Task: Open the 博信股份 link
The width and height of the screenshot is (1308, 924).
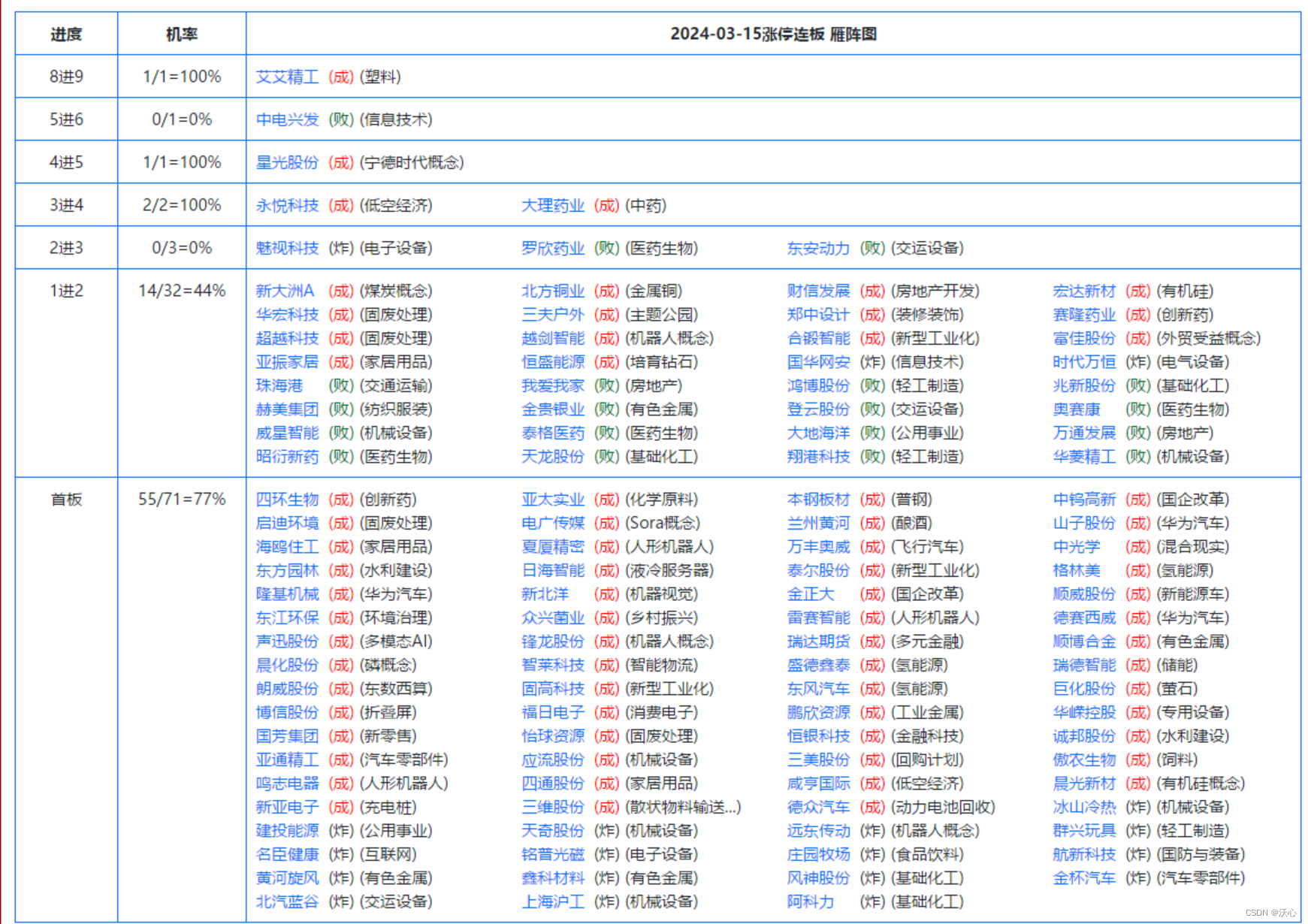Action: tap(287, 712)
